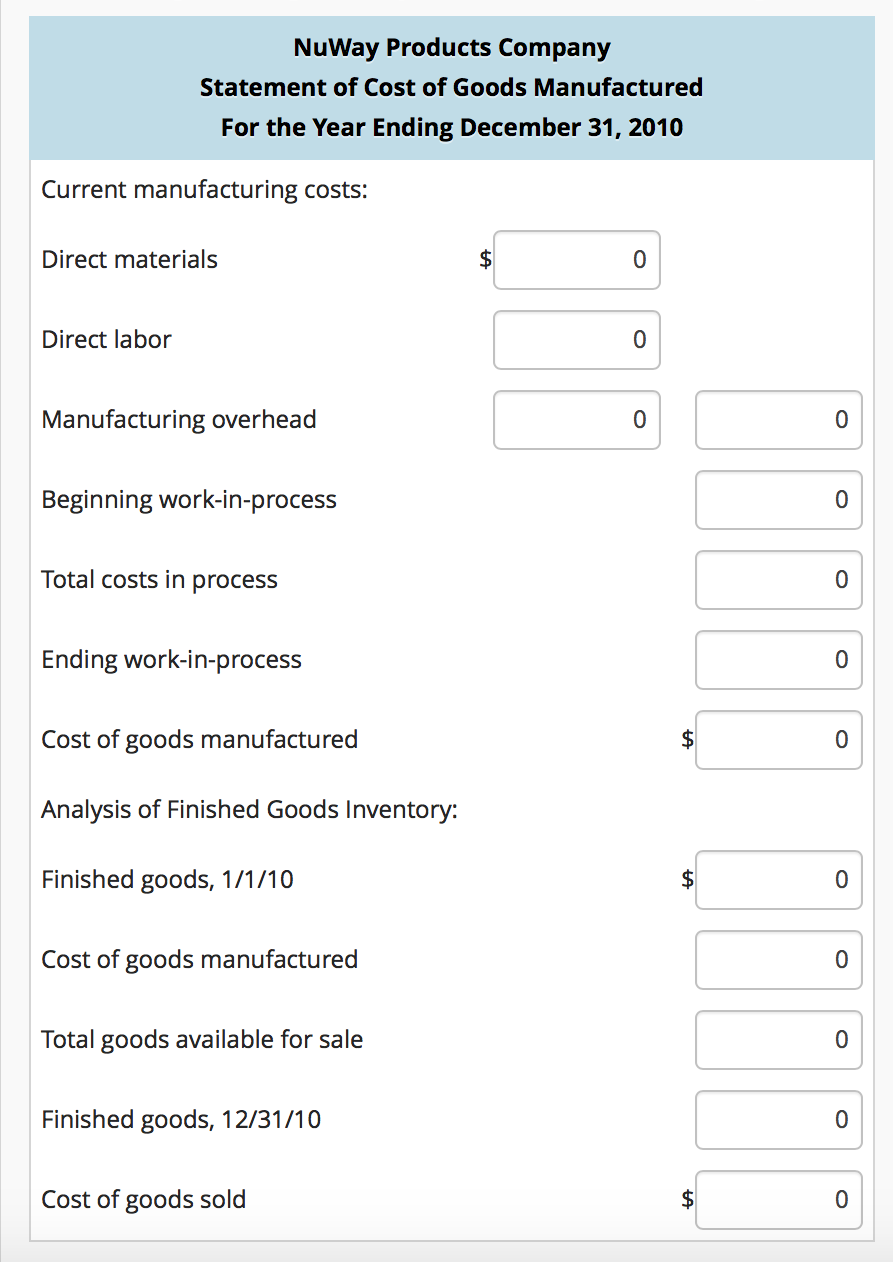The image size is (893, 1262).
Task: Click the Current manufacturing costs: section label
Action: [x=204, y=190]
